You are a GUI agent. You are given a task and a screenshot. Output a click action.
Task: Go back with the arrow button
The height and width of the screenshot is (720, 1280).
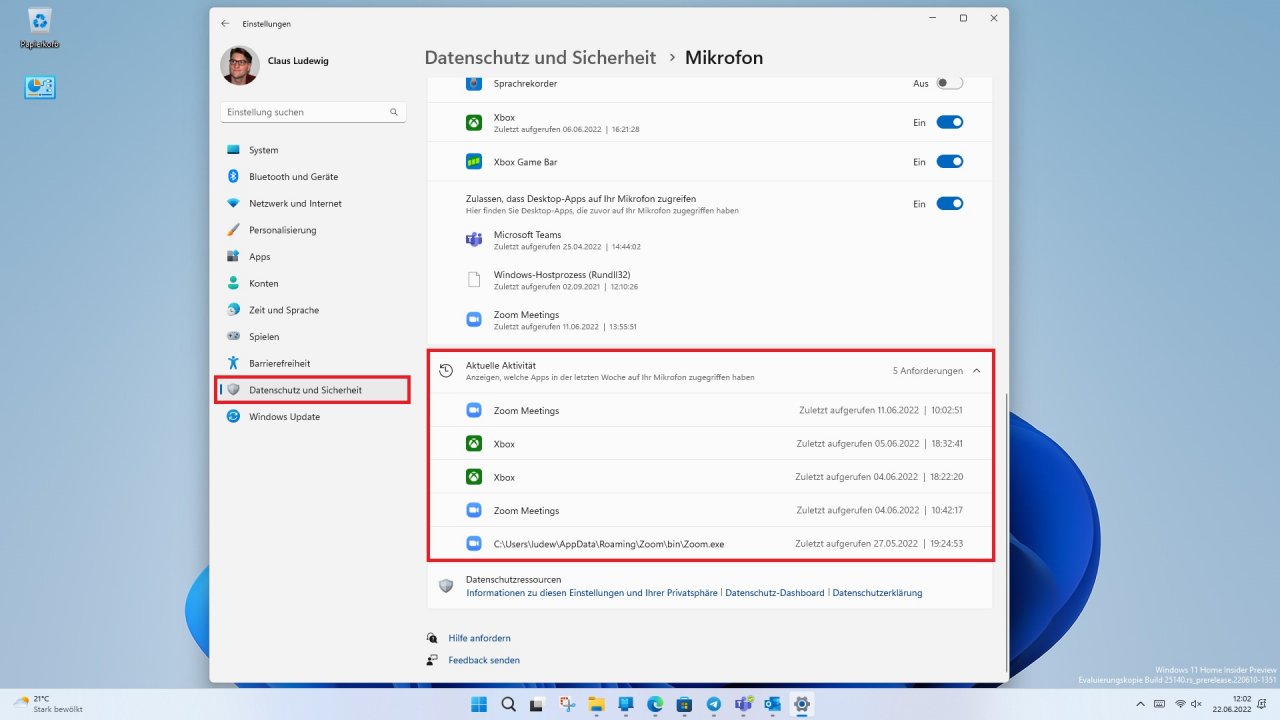(x=225, y=23)
